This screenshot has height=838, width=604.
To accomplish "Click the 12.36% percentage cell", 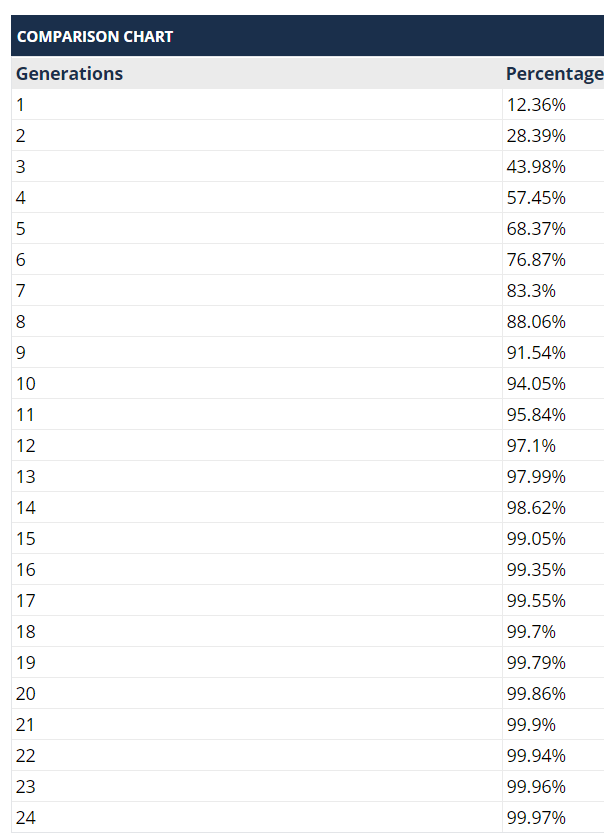I will 536,105.
